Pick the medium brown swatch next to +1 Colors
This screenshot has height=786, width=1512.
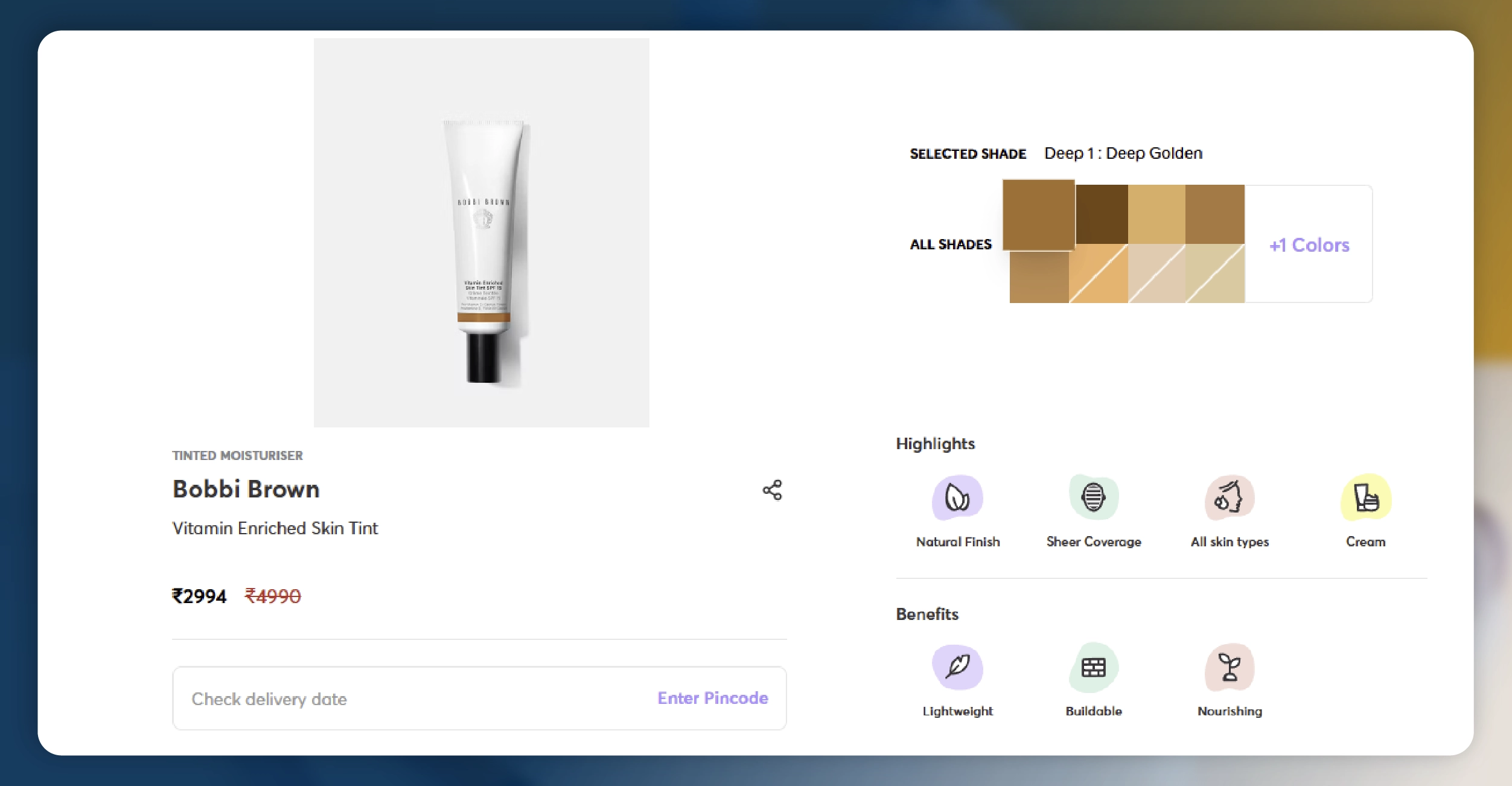point(1214,214)
